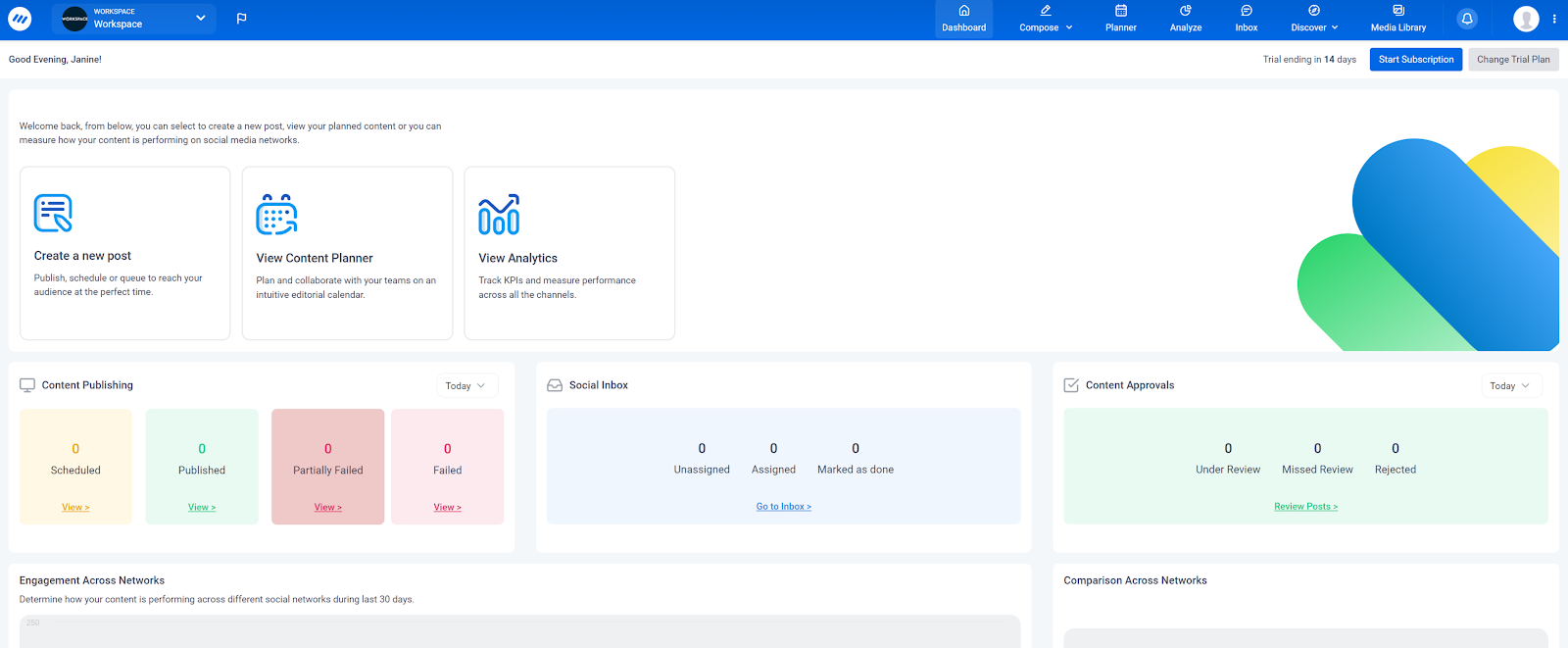Viewport: 1568px width, 648px height.
Task: Click the Comparison Across Networks heading
Action: tap(1135, 580)
